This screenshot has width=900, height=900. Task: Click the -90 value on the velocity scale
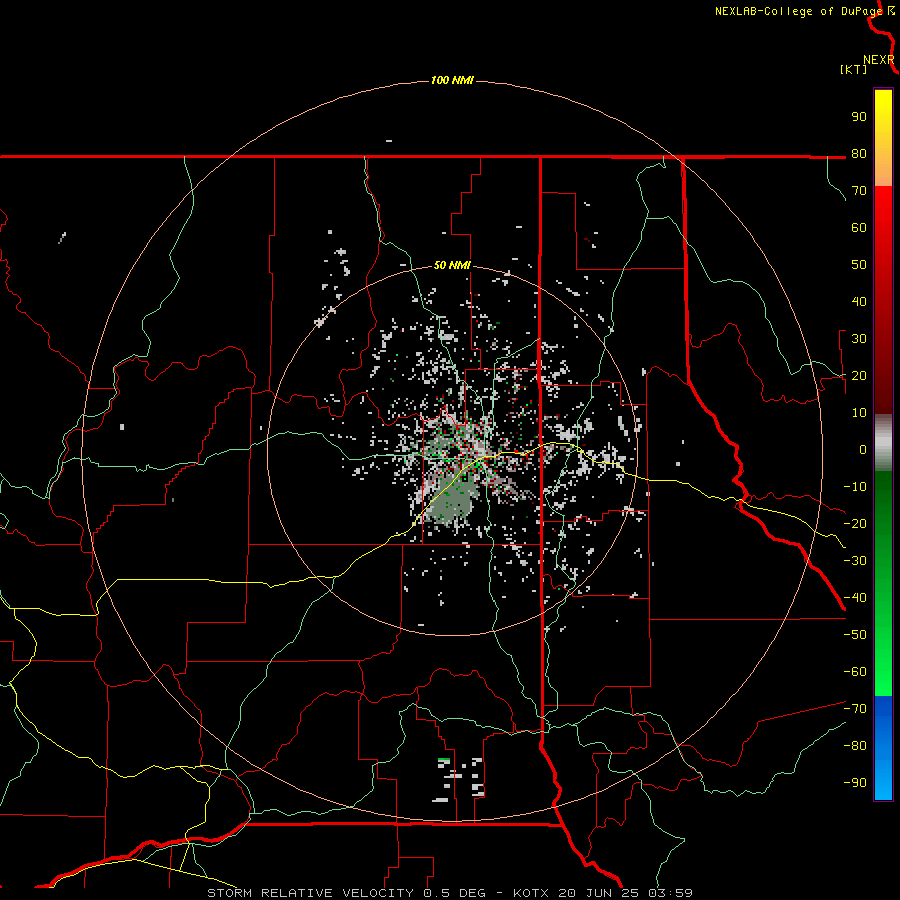pos(855,783)
